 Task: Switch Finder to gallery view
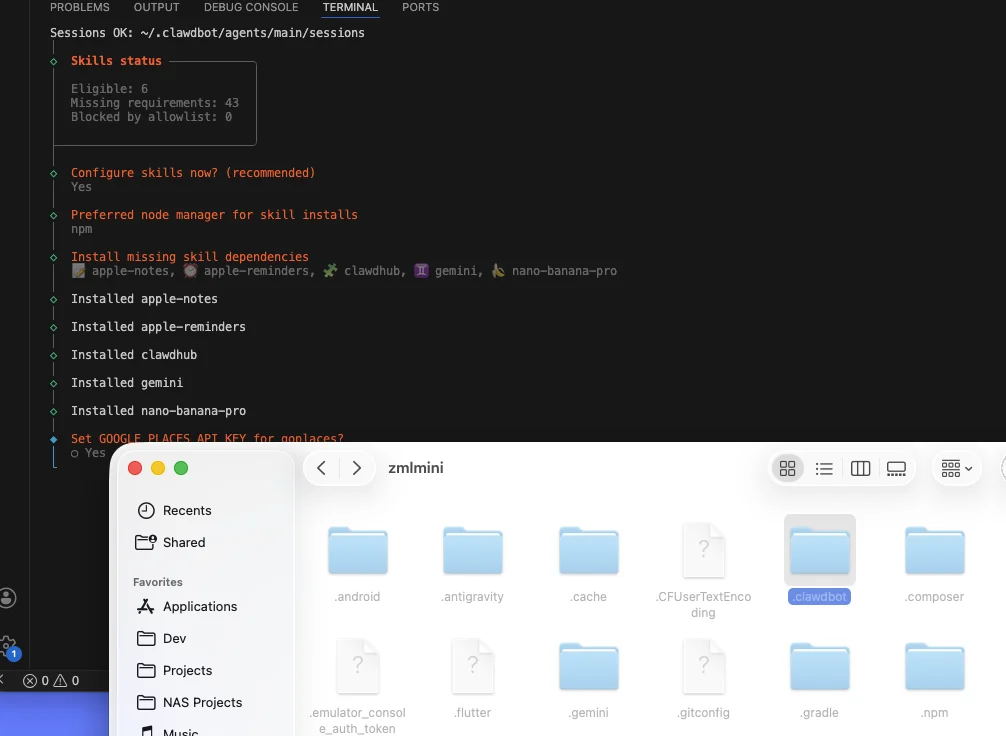[x=896, y=468]
